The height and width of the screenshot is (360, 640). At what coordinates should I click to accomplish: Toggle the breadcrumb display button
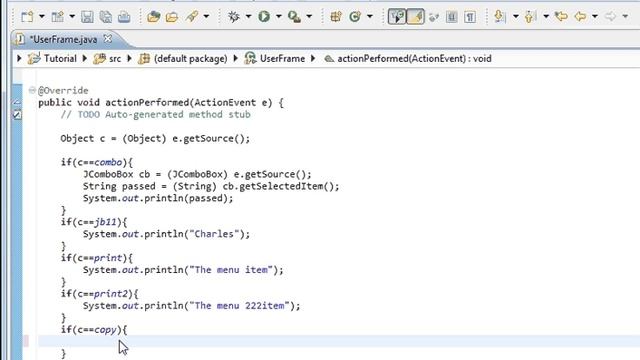coord(397,17)
